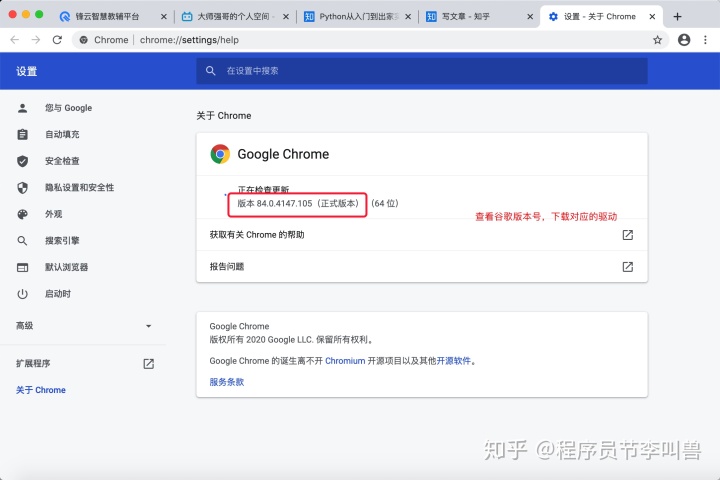Open a new tab with the plus button
This screenshot has height=480, width=720.
pyautogui.click(x=677, y=17)
